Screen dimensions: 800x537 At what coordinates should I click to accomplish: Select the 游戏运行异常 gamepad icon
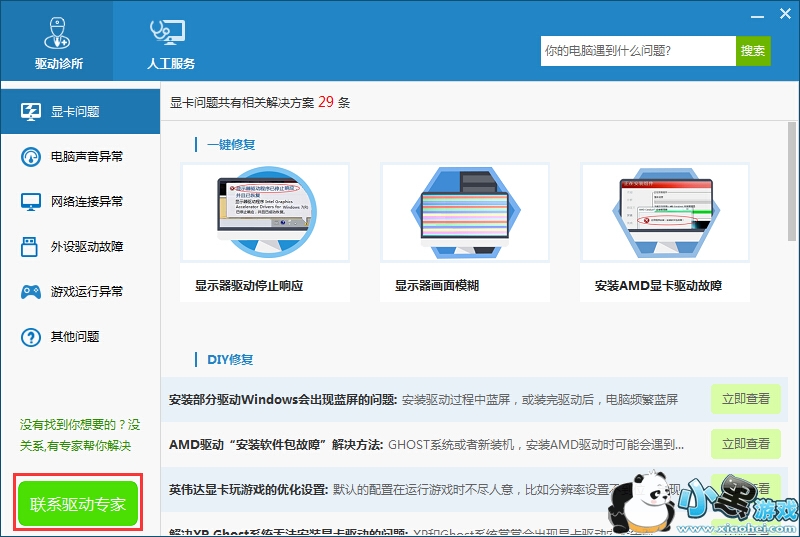pyautogui.click(x=31, y=292)
